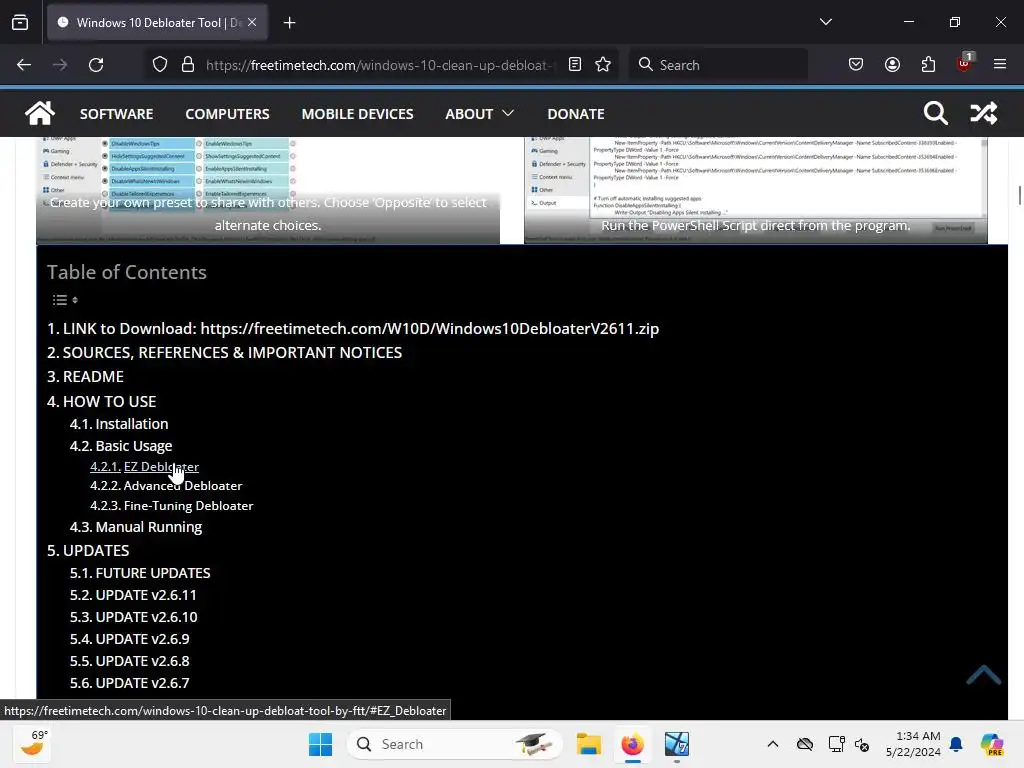Open the Firefox hamburger application menu

1000,64
